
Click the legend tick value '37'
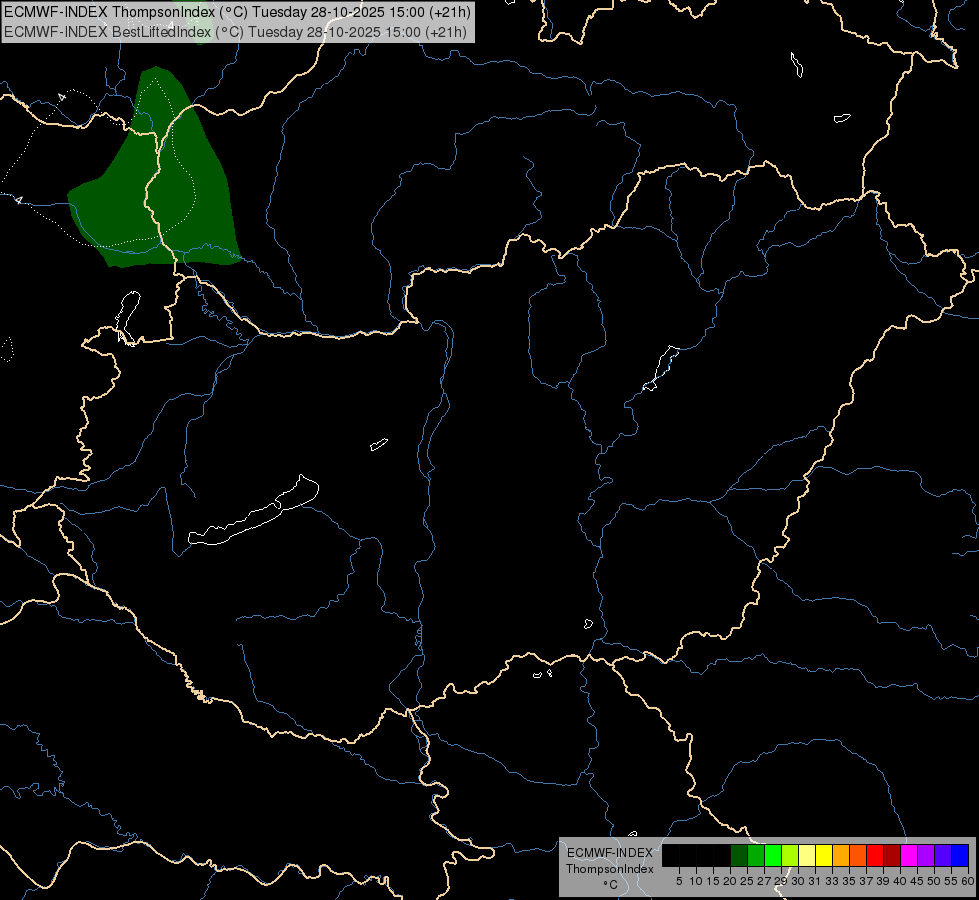tap(866, 881)
